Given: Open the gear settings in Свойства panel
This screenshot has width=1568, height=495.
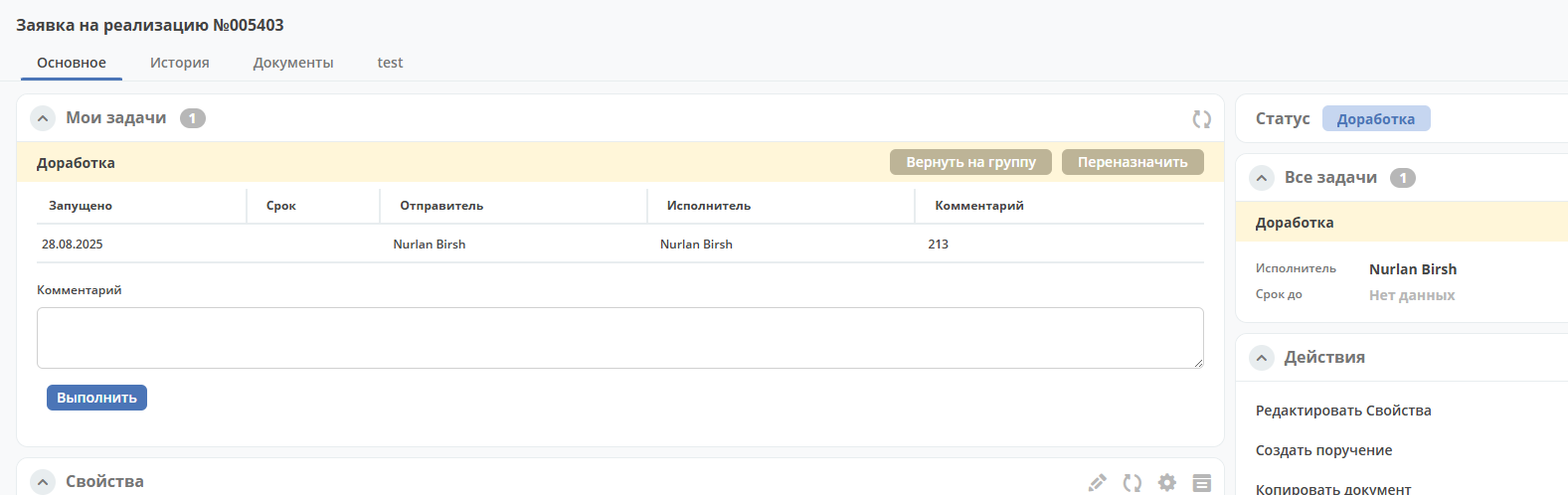Looking at the screenshot, I should point(1167,482).
